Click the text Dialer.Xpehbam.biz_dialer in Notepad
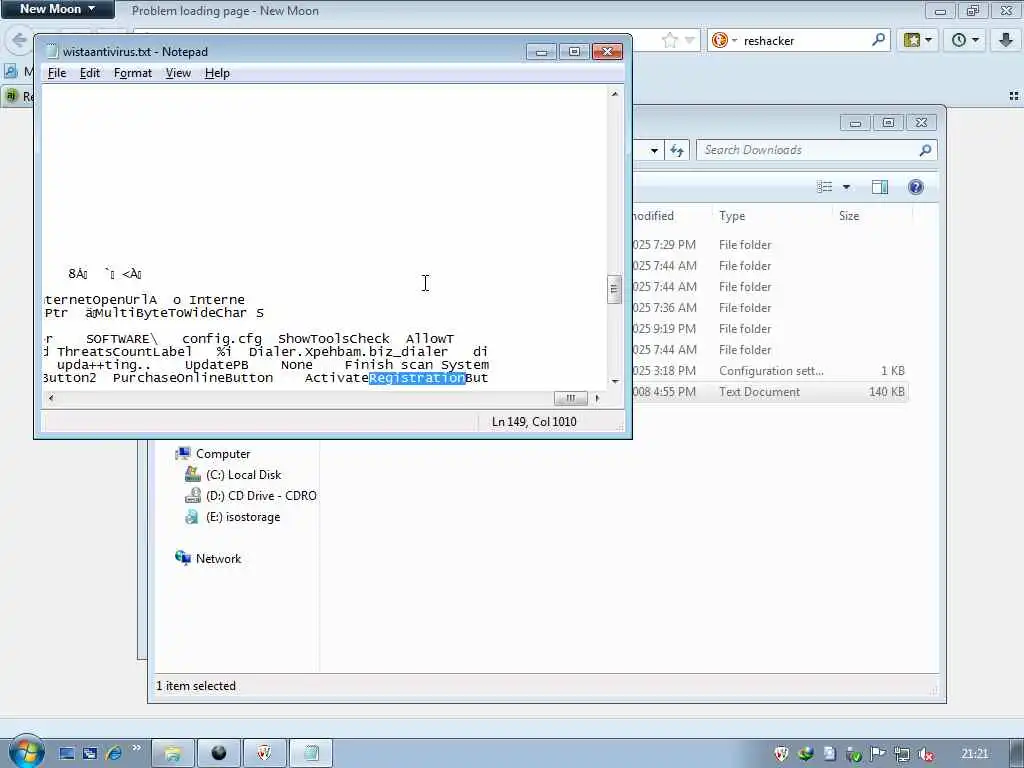The image size is (1024, 768). click(x=348, y=352)
